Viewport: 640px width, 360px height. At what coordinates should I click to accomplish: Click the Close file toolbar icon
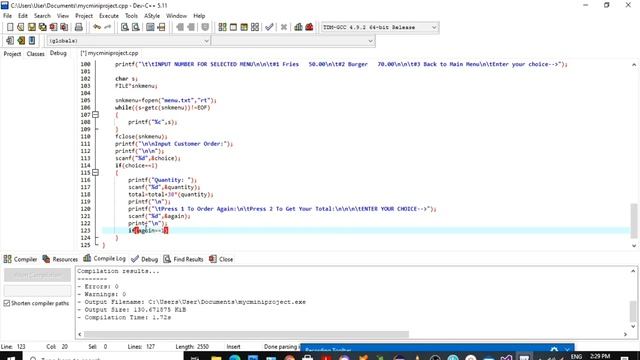click(x=53, y=27)
